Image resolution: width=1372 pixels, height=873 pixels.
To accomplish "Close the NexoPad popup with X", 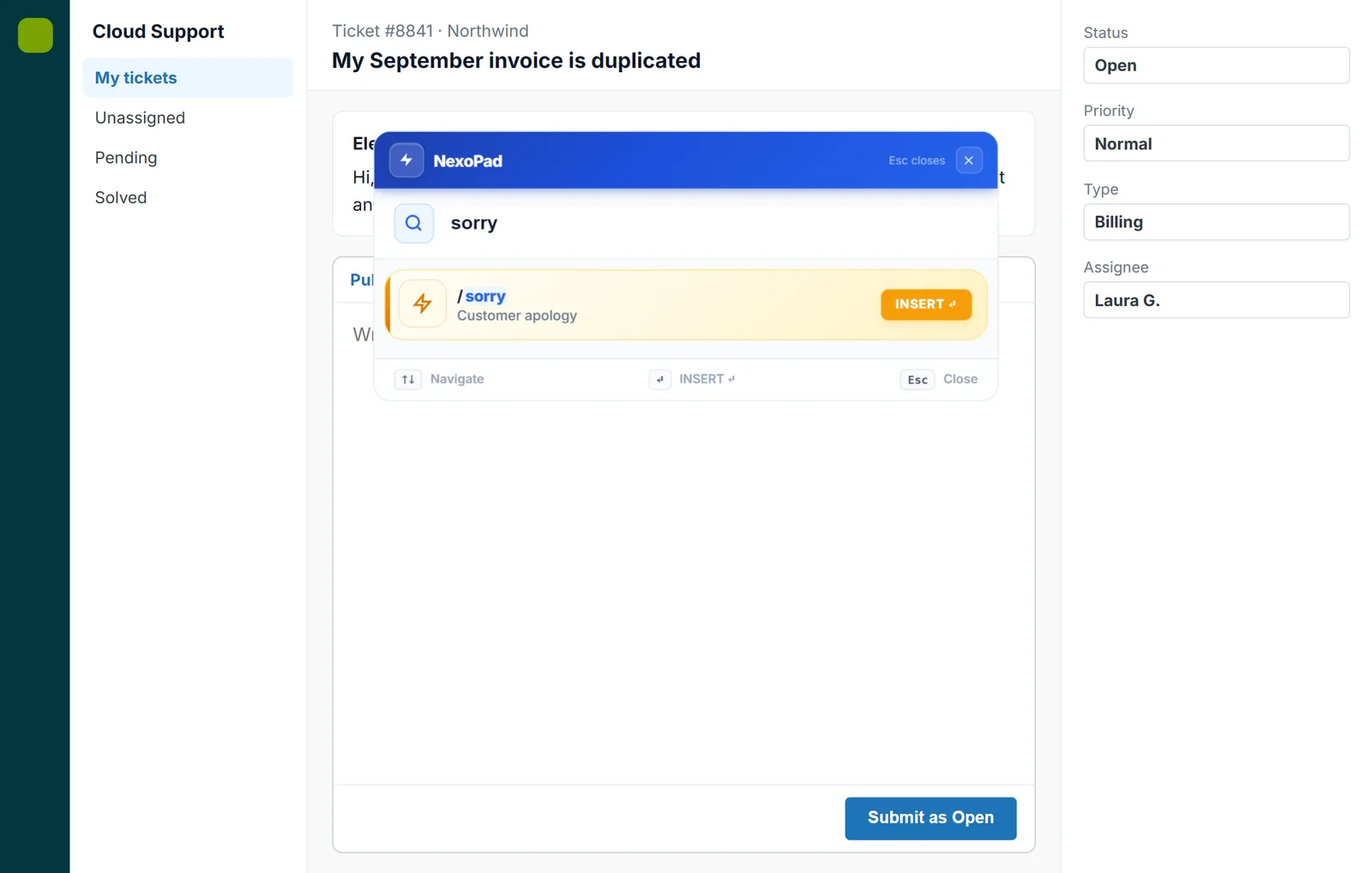I will tap(969, 160).
